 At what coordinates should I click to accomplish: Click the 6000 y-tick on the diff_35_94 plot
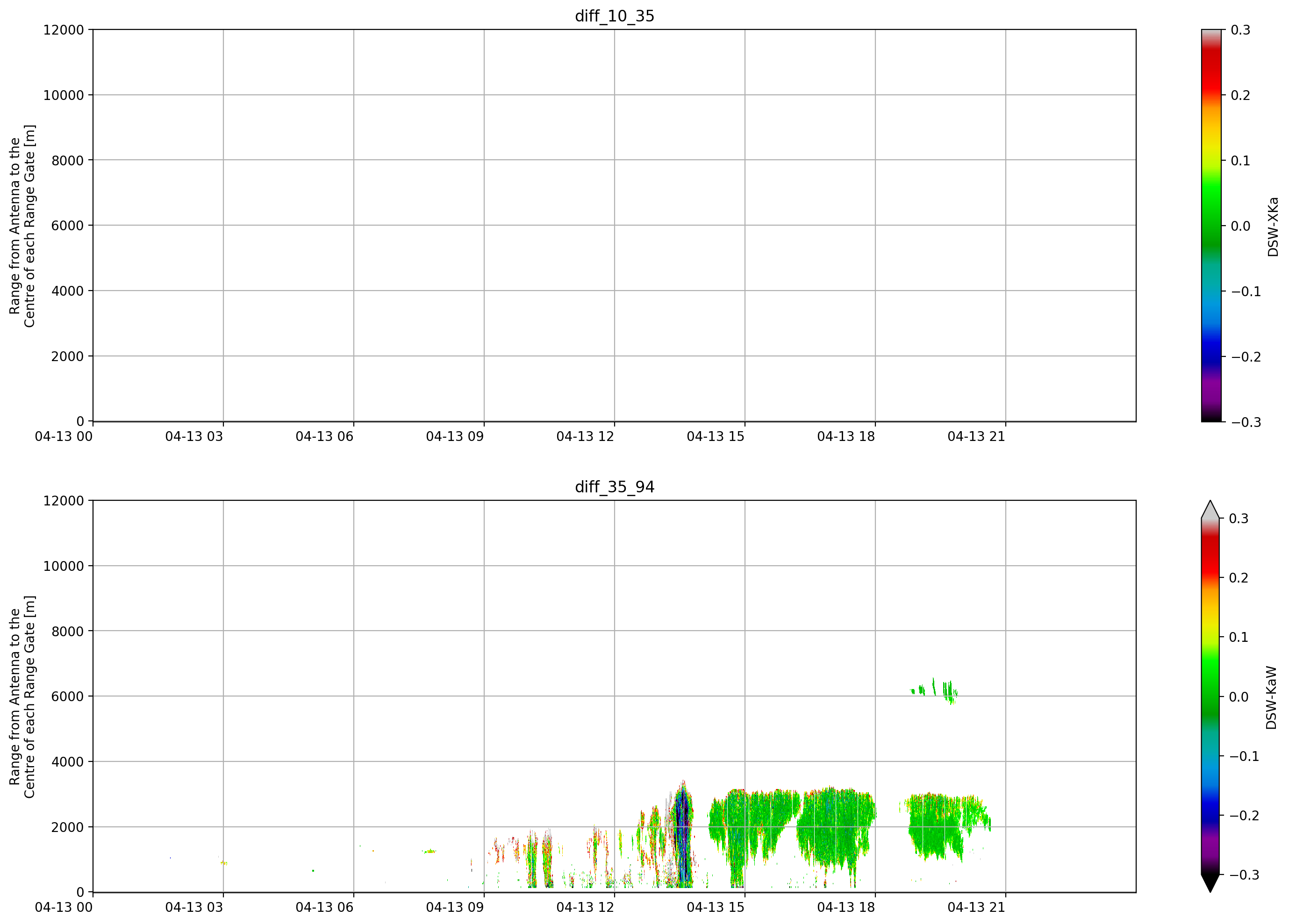point(68,697)
